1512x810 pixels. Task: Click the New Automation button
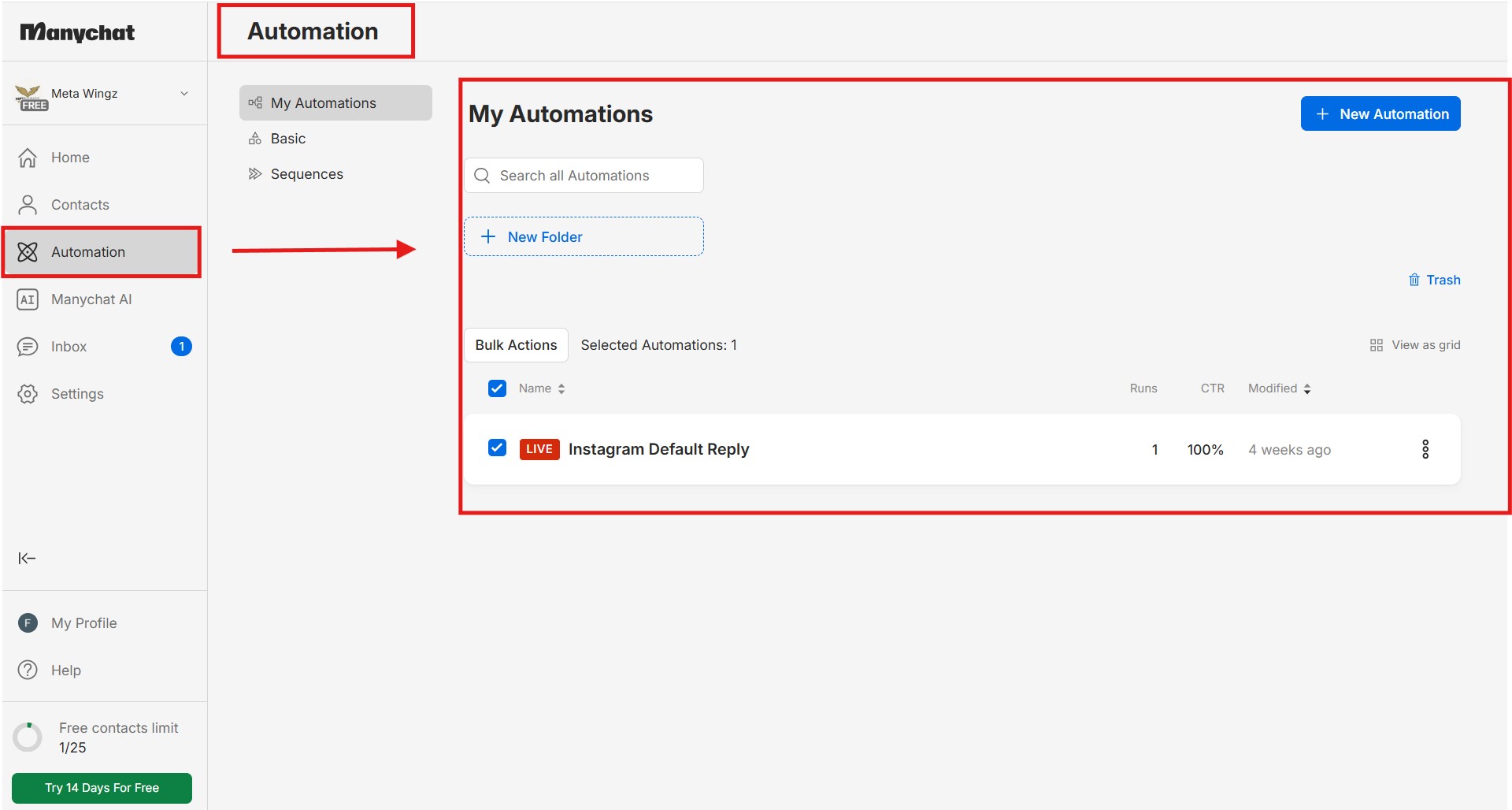pyautogui.click(x=1380, y=113)
